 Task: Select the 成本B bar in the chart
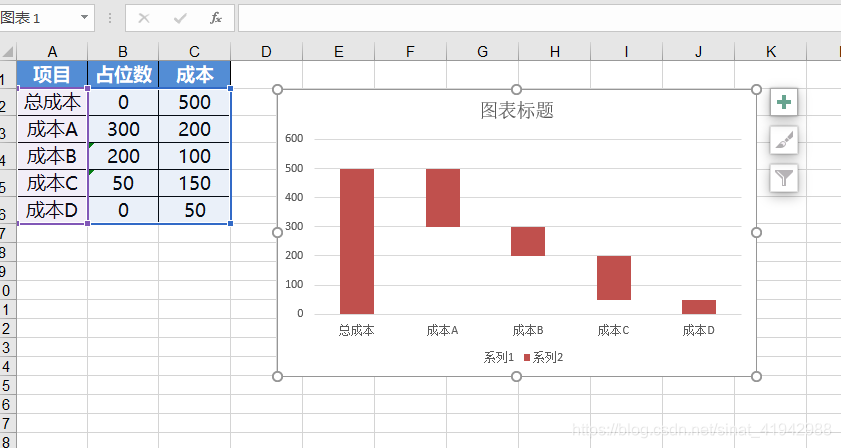(528, 241)
